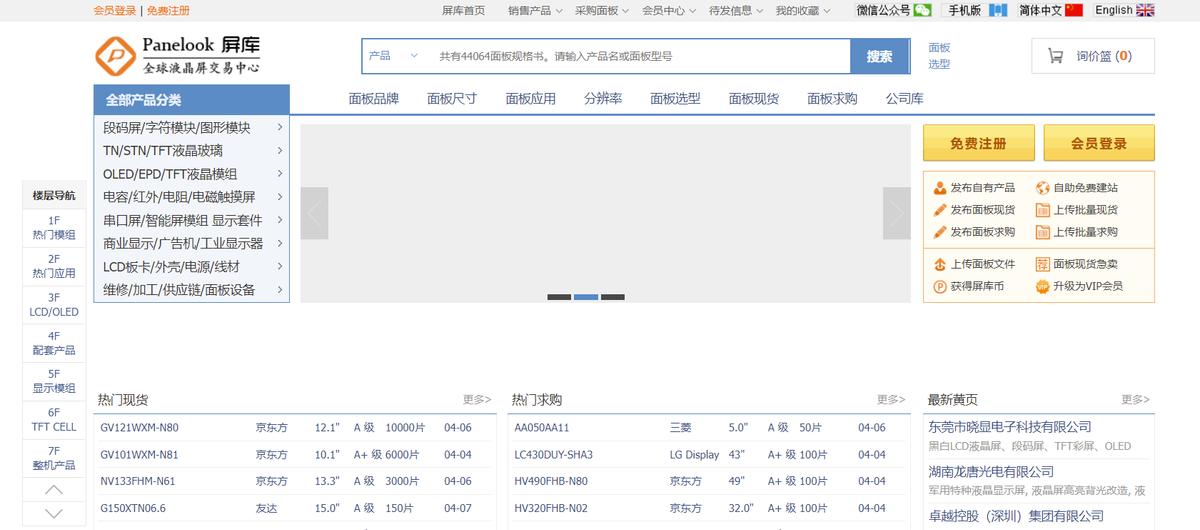Open the WeChat official account icon
1200x530 pixels.
[x=923, y=10]
